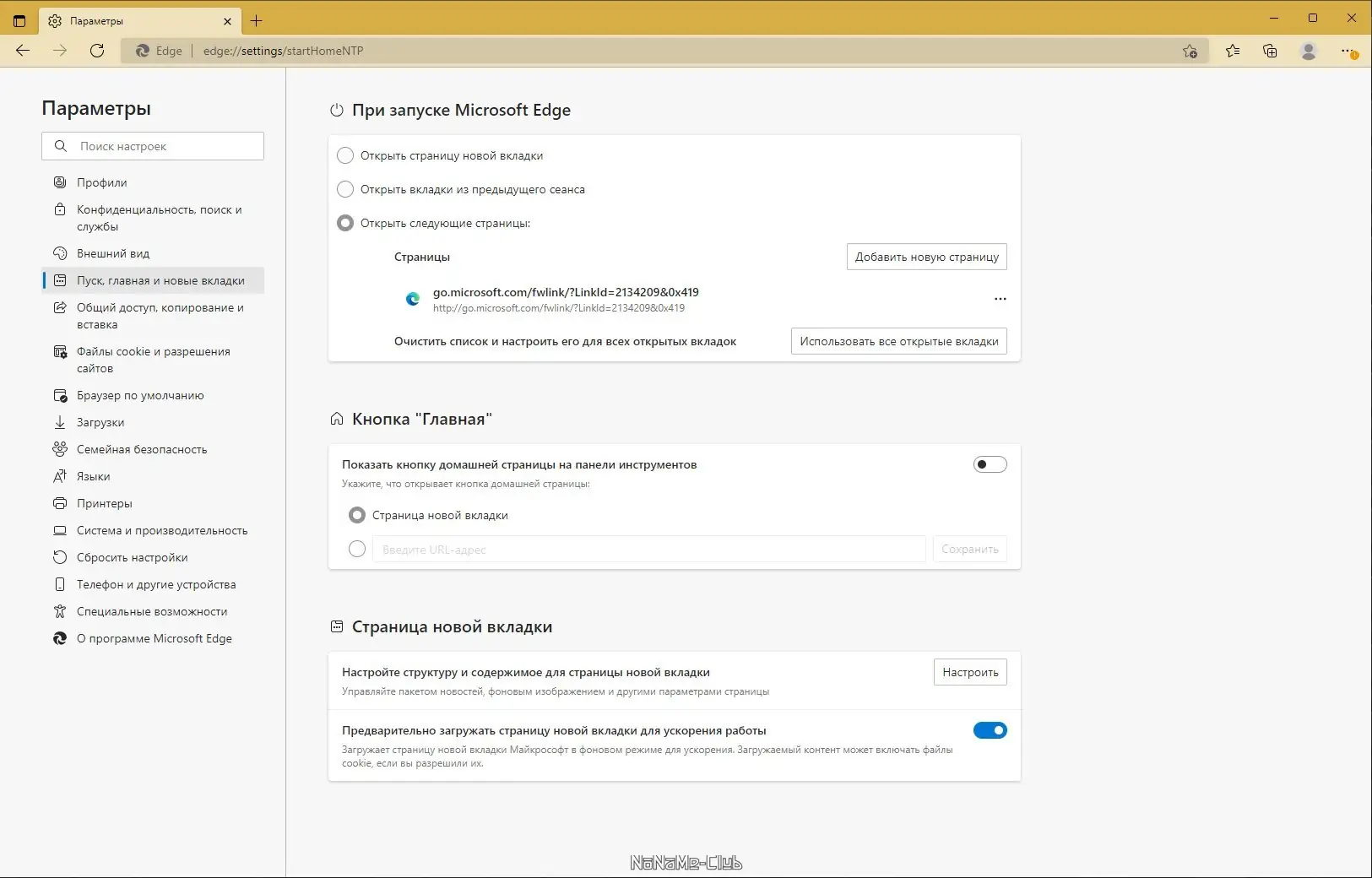Click "Добавить новую страницу" button

click(x=926, y=257)
